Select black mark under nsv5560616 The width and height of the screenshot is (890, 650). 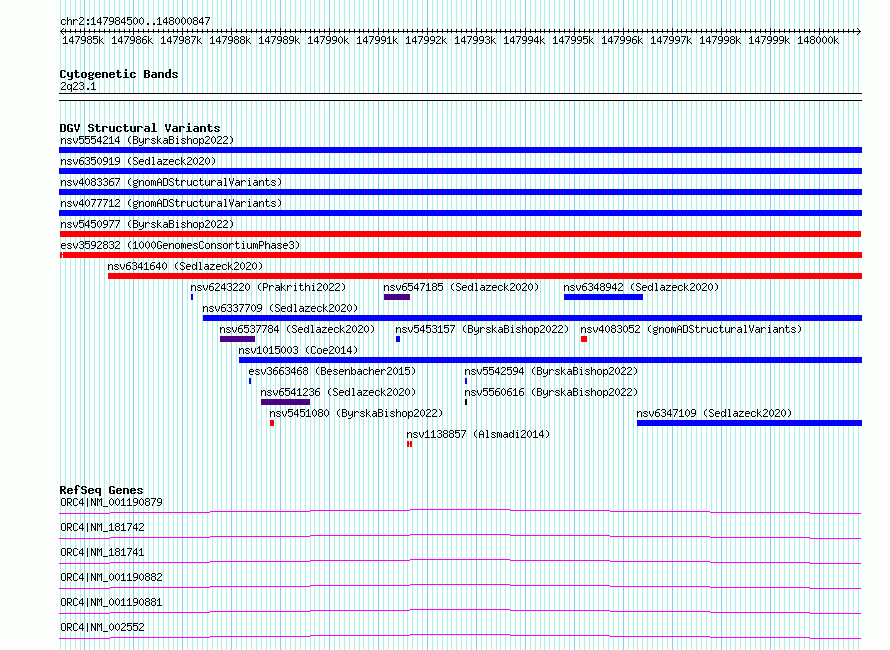click(466, 402)
